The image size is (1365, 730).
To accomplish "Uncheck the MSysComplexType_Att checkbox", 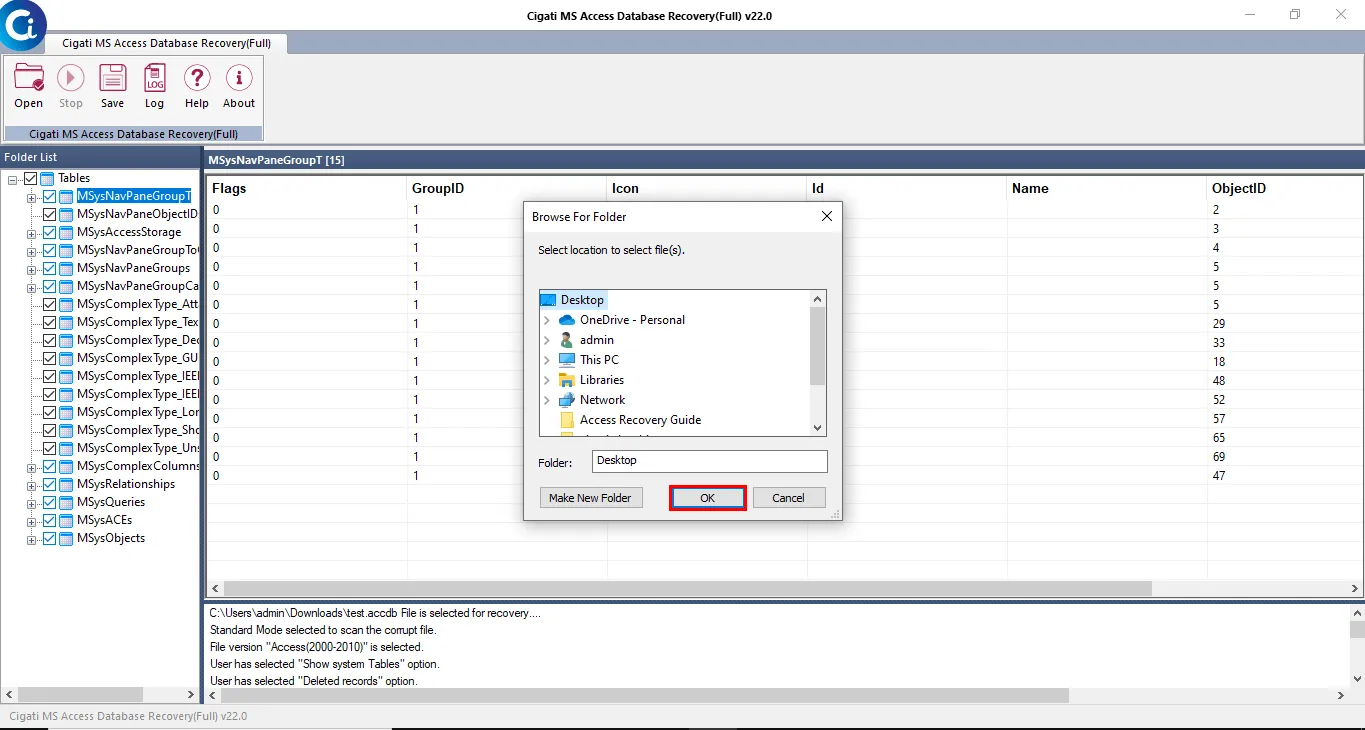I will coord(49,304).
